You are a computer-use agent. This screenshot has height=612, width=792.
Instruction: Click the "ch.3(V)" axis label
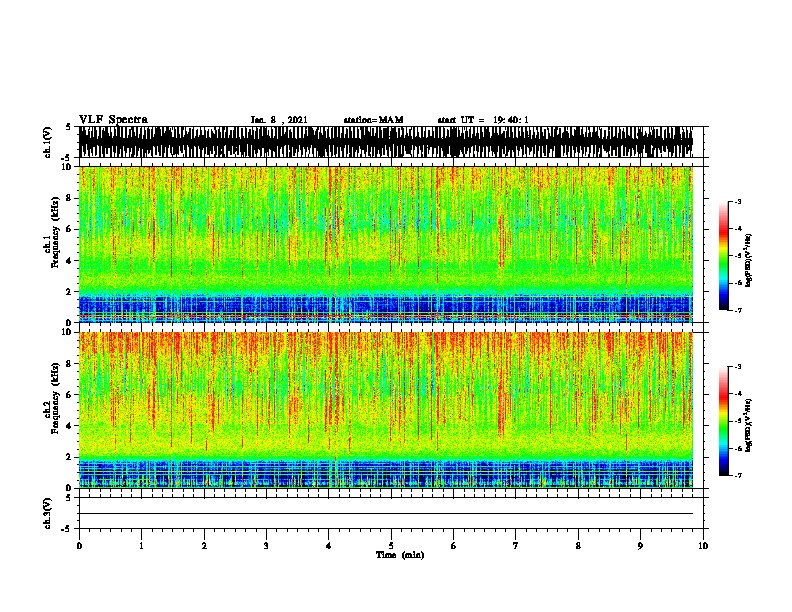[48, 513]
